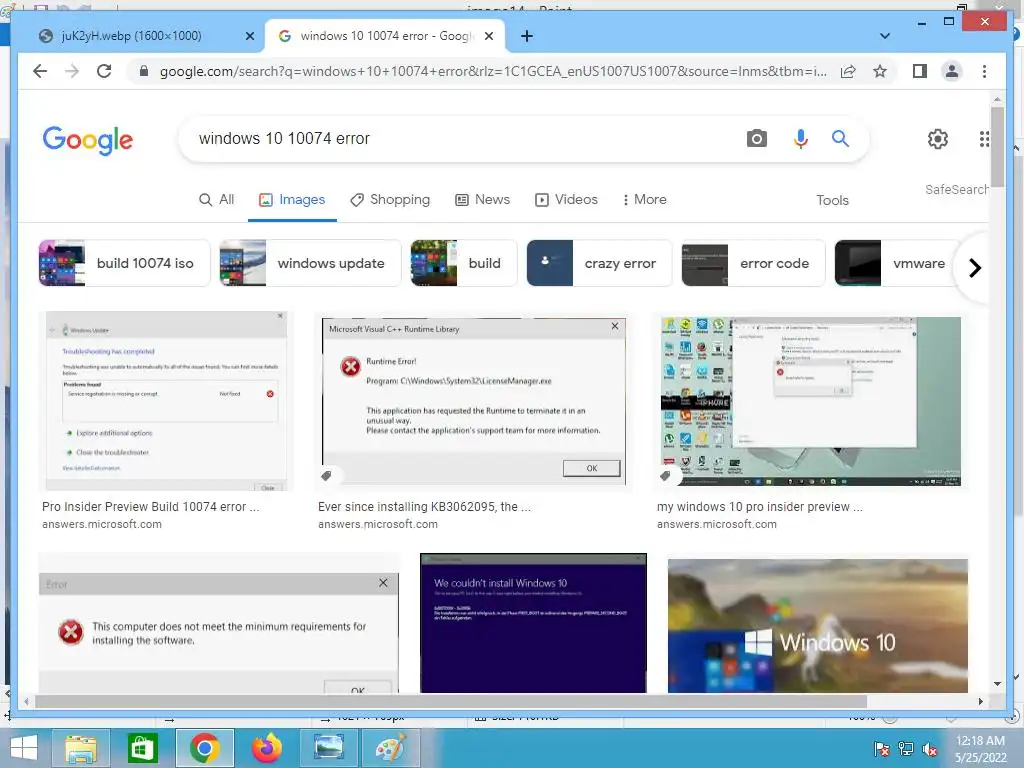Launch the Store app from the taskbar
This screenshot has height=768, width=1024.
[142, 748]
